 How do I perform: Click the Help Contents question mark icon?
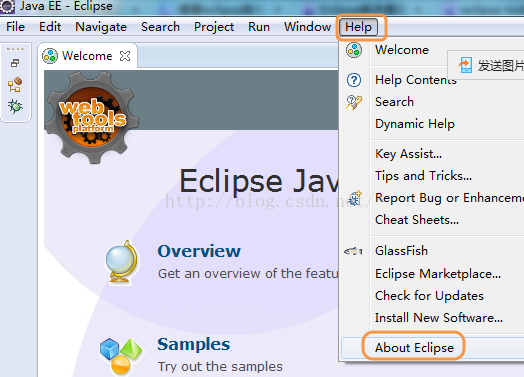point(354,80)
